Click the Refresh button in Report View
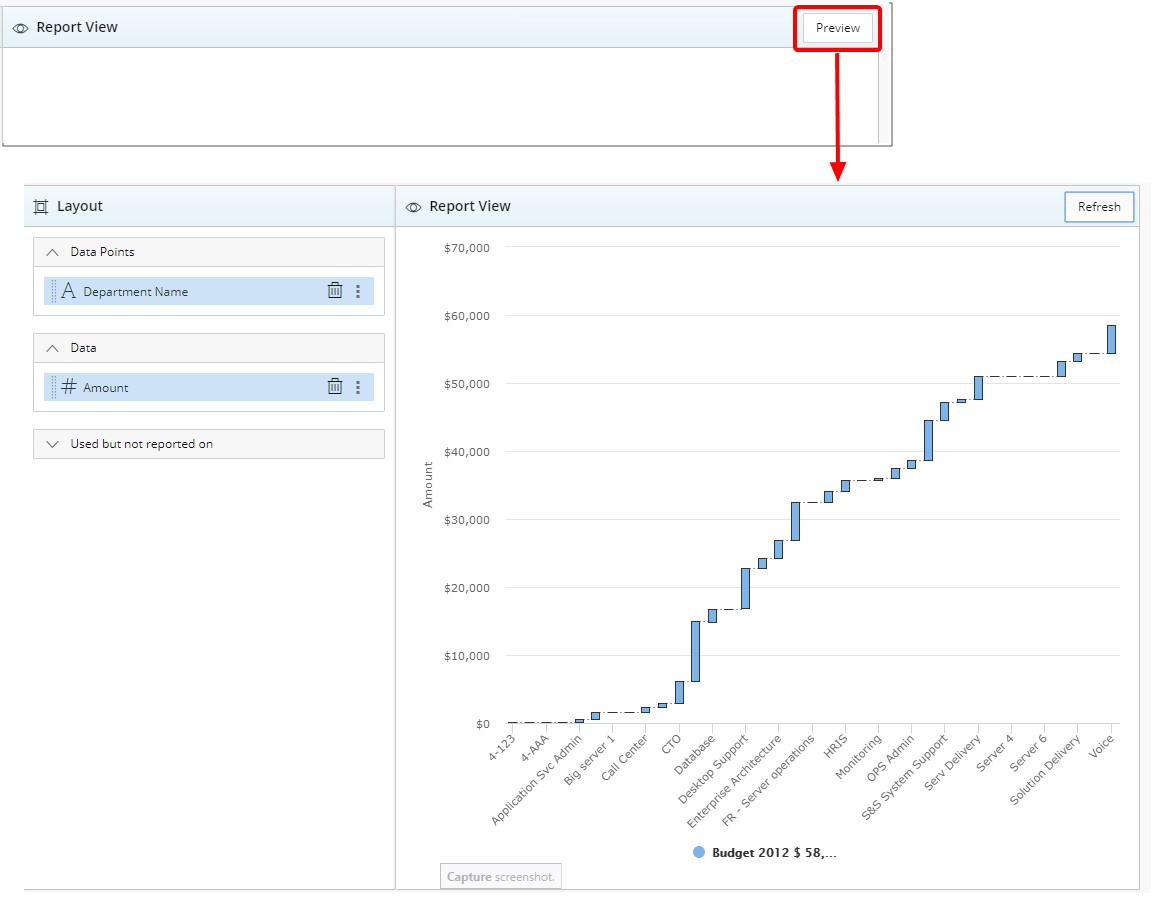Screen dimensions: 1163x905 pos(1098,207)
